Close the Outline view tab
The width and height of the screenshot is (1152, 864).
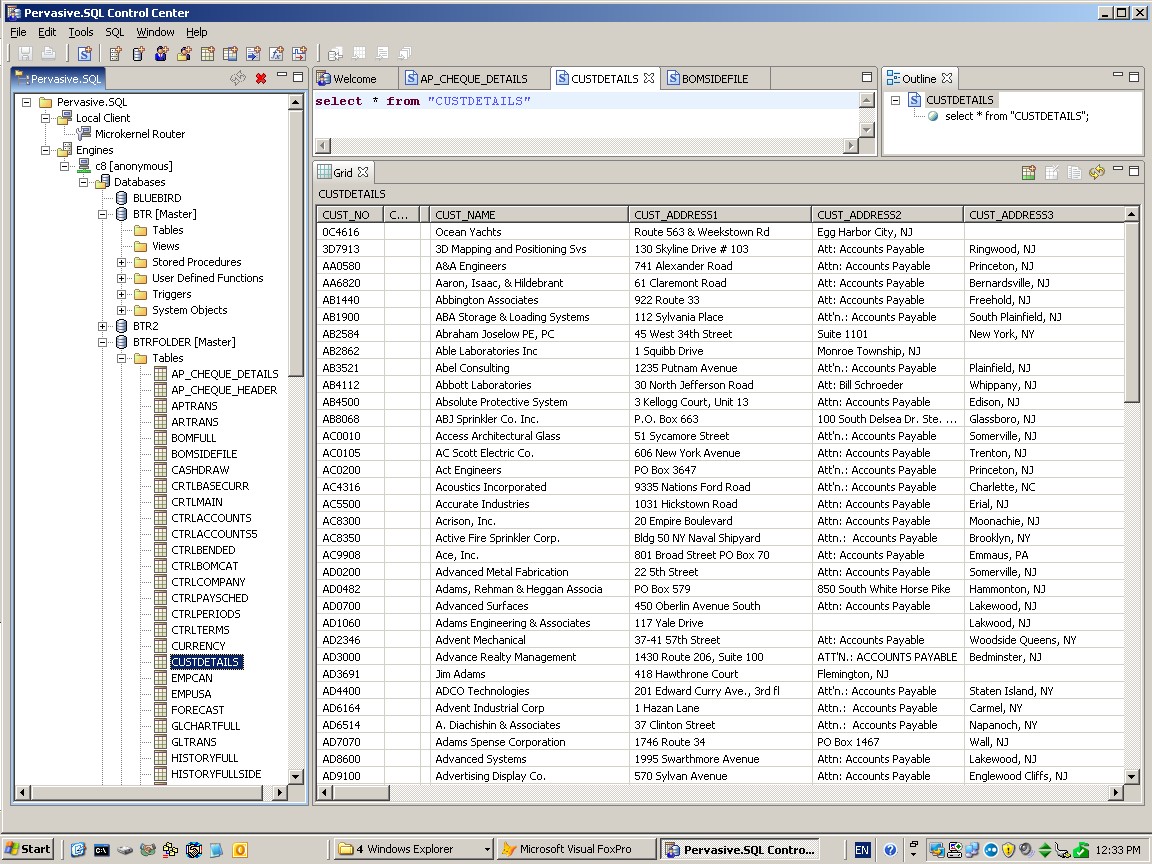click(947, 78)
